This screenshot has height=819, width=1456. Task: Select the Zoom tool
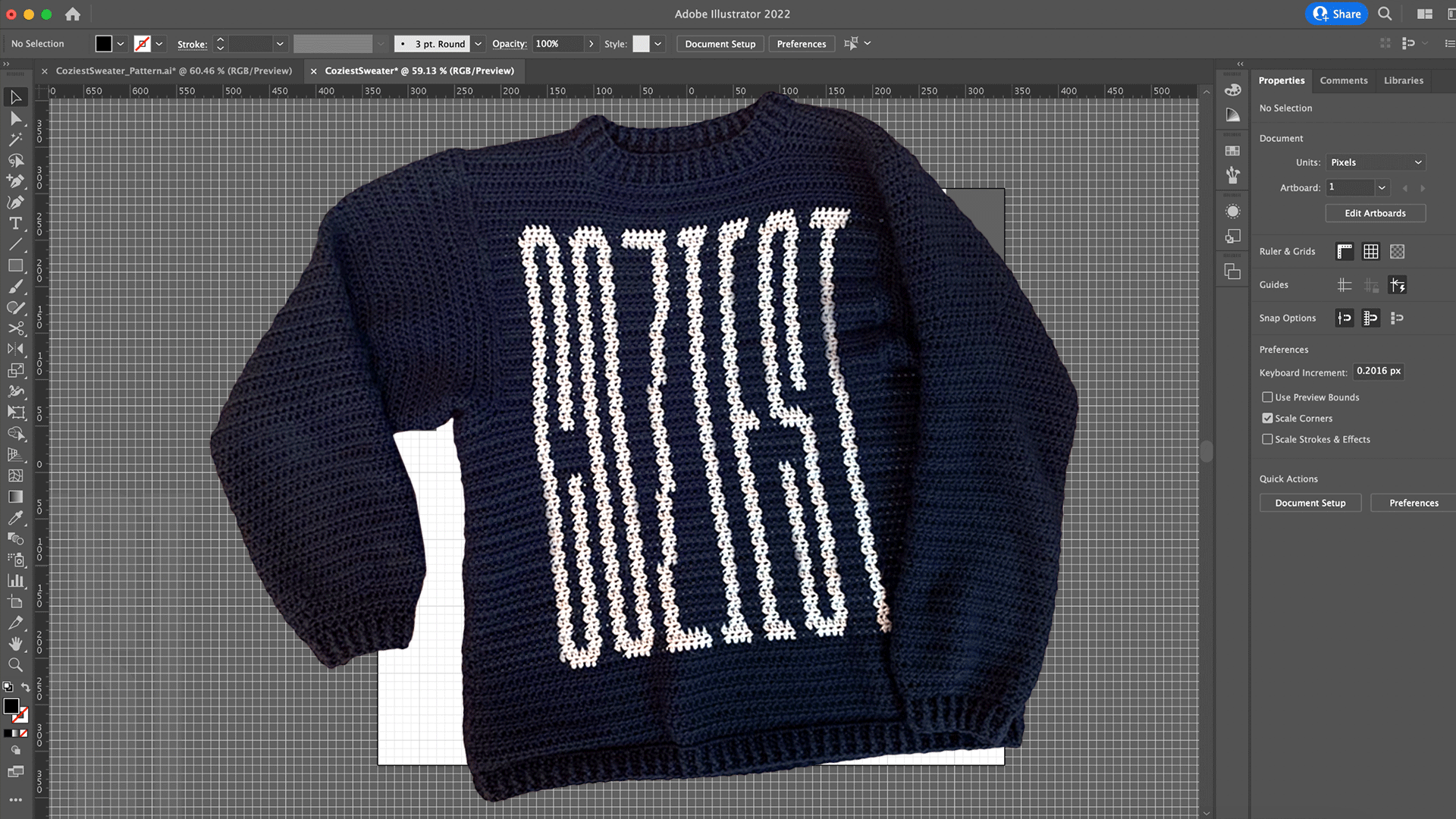coord(15,665)
